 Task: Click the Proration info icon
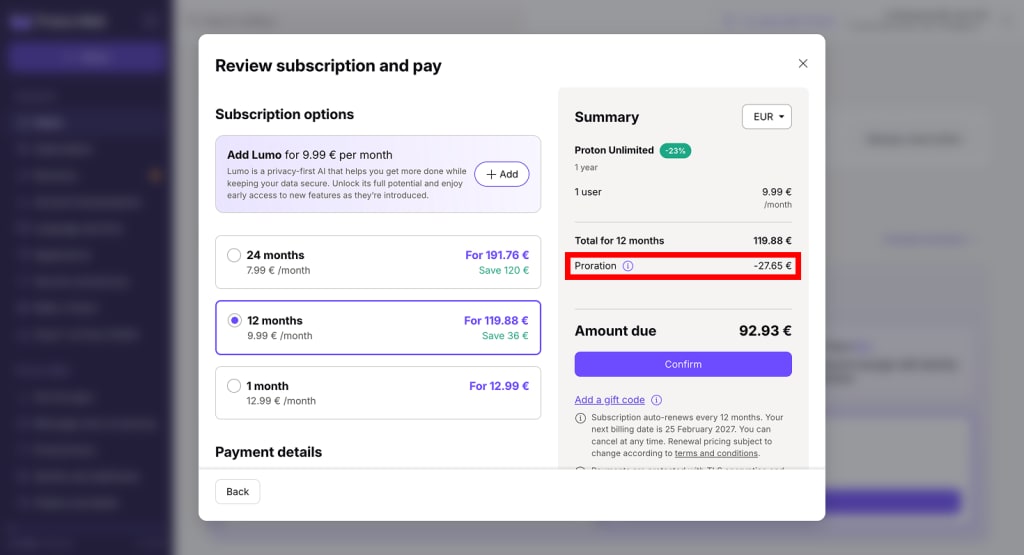(x=628, y=266)
